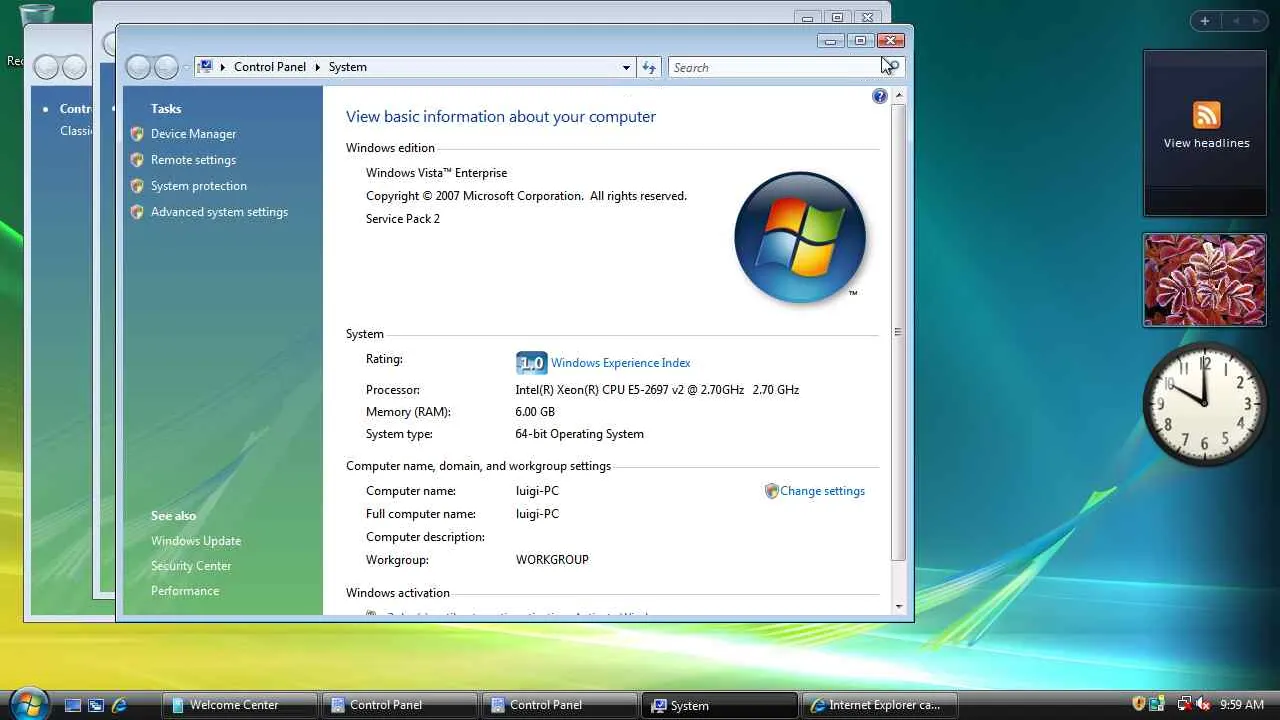Click the Switch between windows quick launch icon
Image resolution: width=1280 pixels, height=720 pixels.
(96, 705)
